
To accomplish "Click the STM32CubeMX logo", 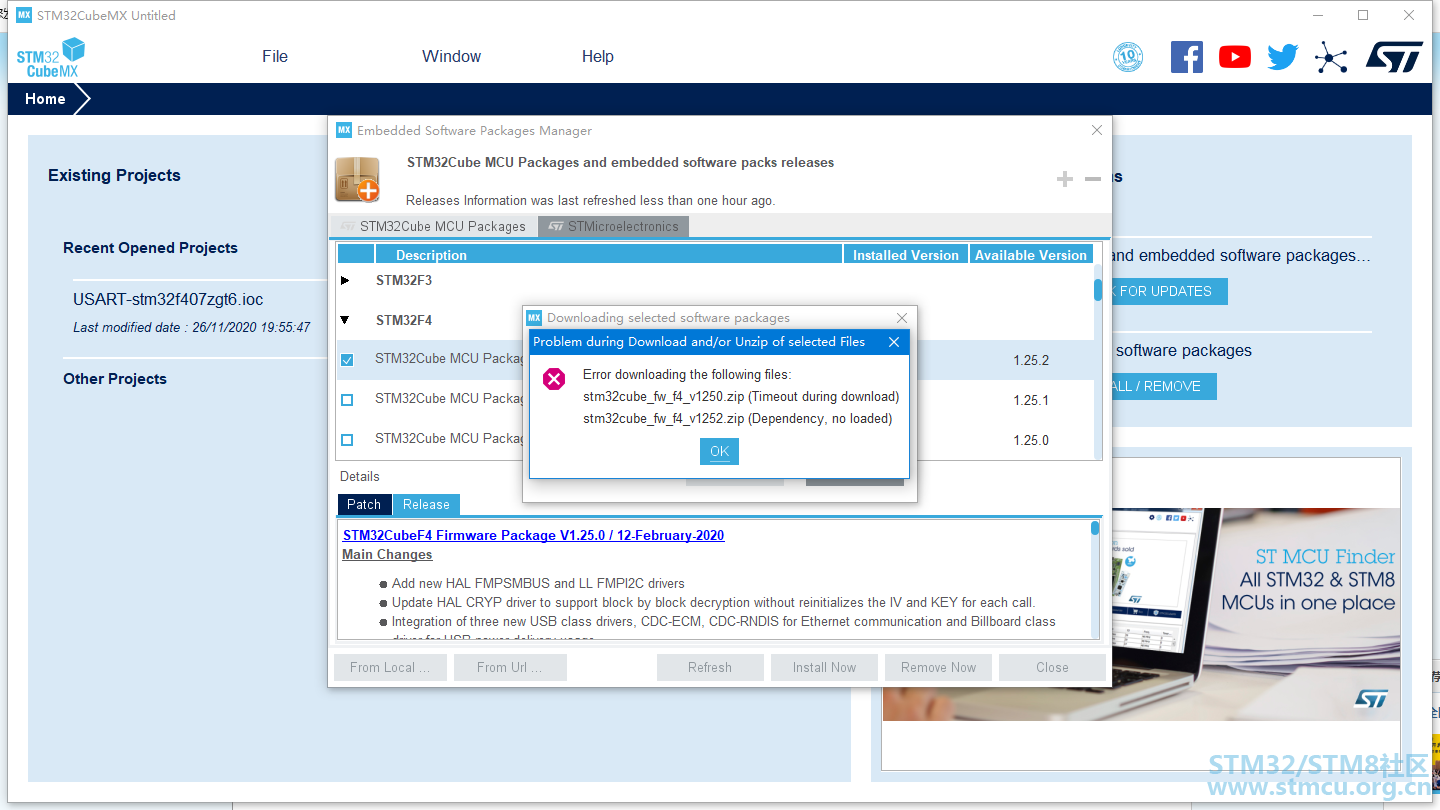I will coord(51,57).
